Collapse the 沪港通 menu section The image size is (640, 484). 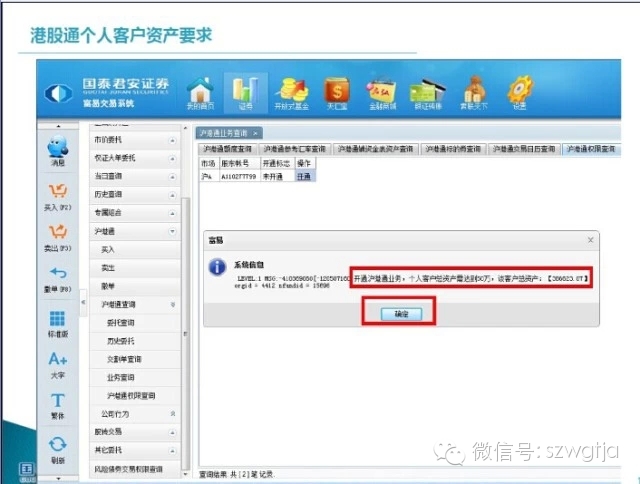[x=172, y=231]
